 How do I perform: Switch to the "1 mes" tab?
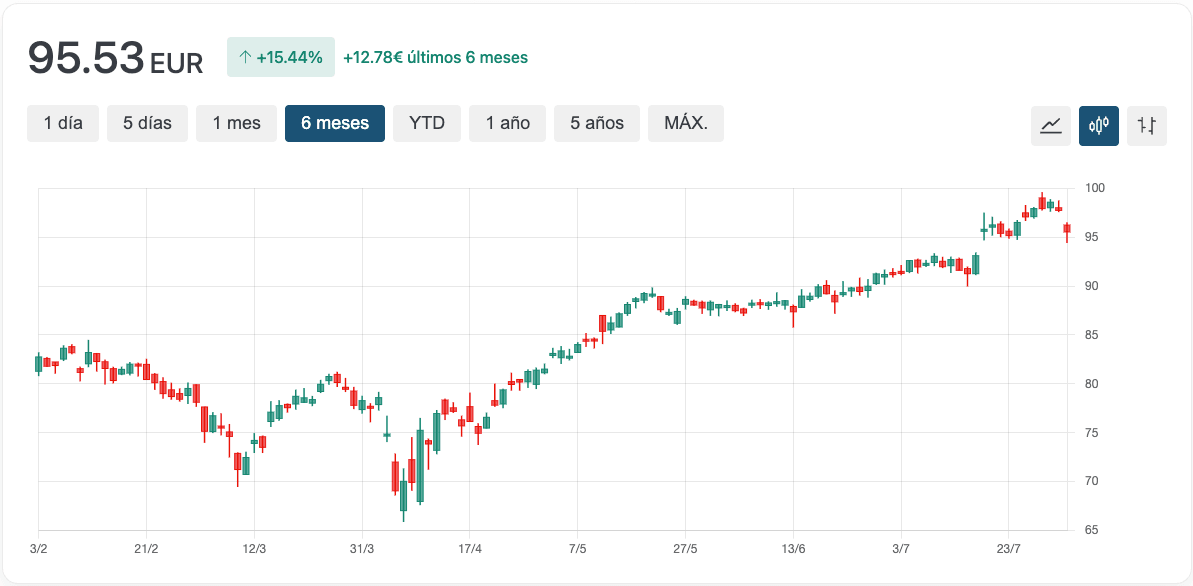tap(236, 123)
